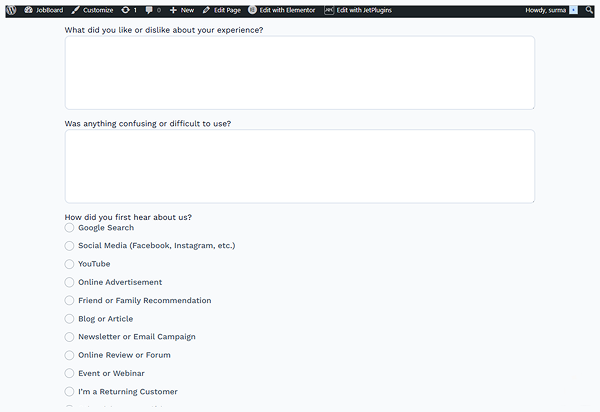Image resolution: width=600 pixels, height=412 pixels.
Task: Open the Howdy, surma account menu
Action: tap(545, 9)
